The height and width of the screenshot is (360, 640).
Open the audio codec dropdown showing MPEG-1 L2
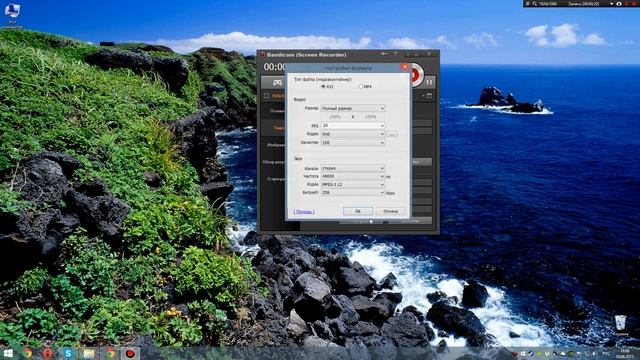[353, 184]
